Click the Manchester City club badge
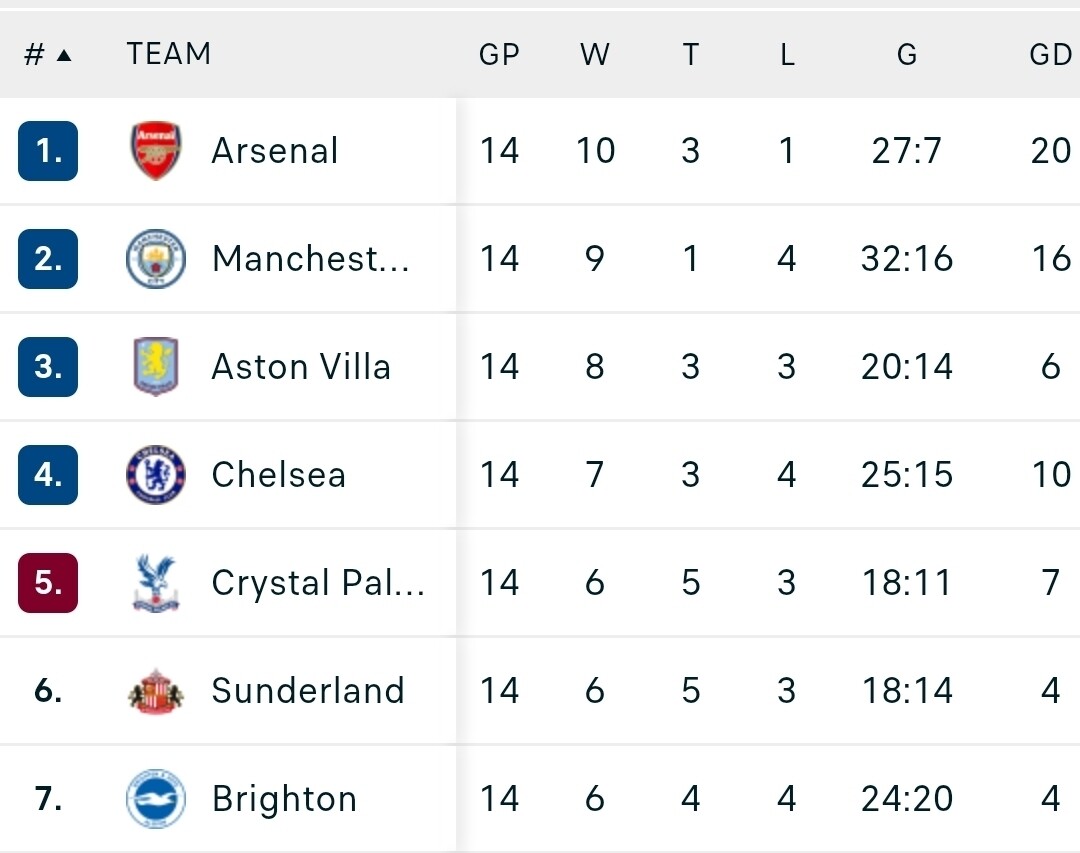Image resolution: width=1080 pixels, height=853 pixels. point(156,259)
